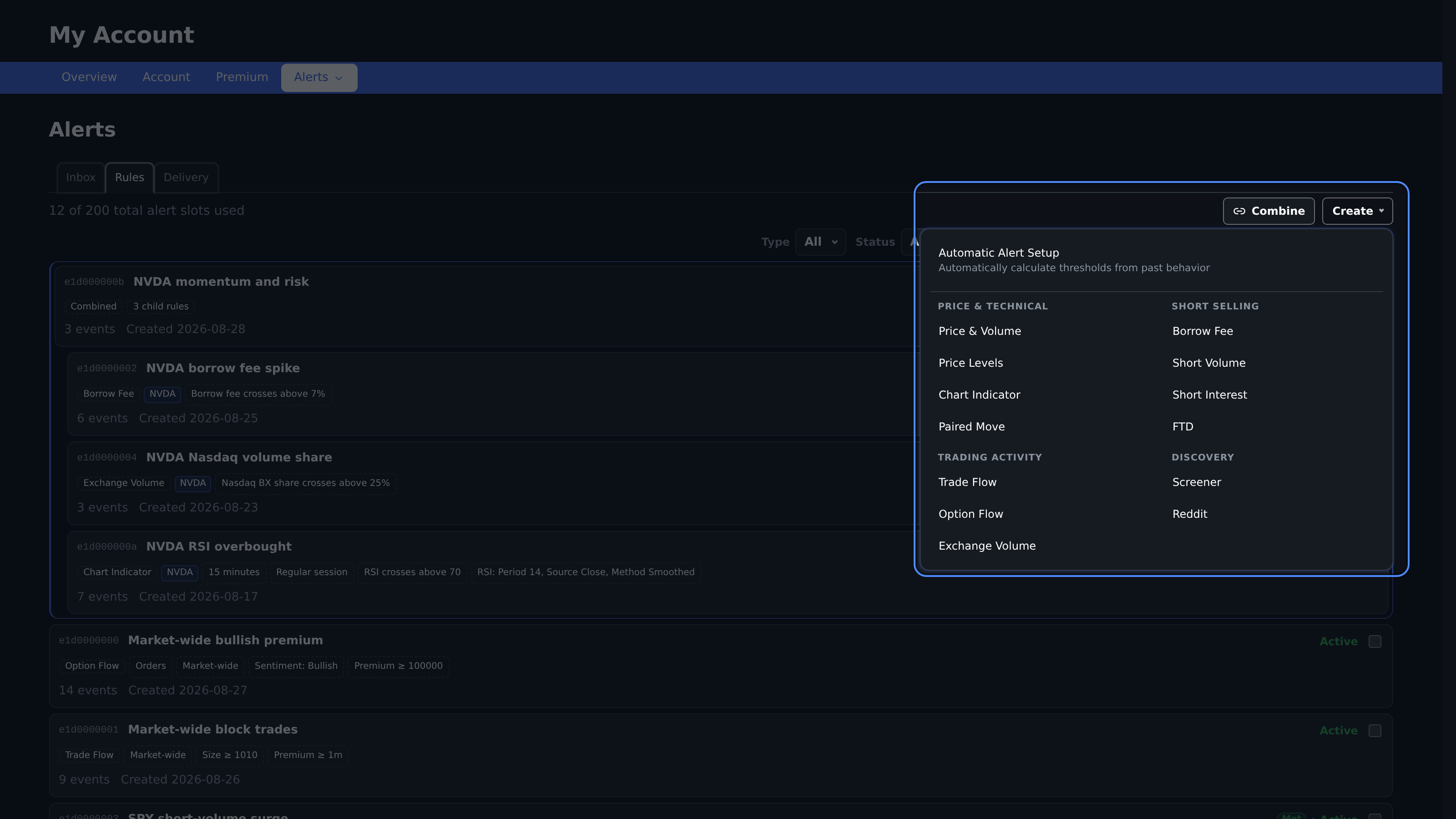
Task: Open the Inbox tab
Action: click(80, 177)
